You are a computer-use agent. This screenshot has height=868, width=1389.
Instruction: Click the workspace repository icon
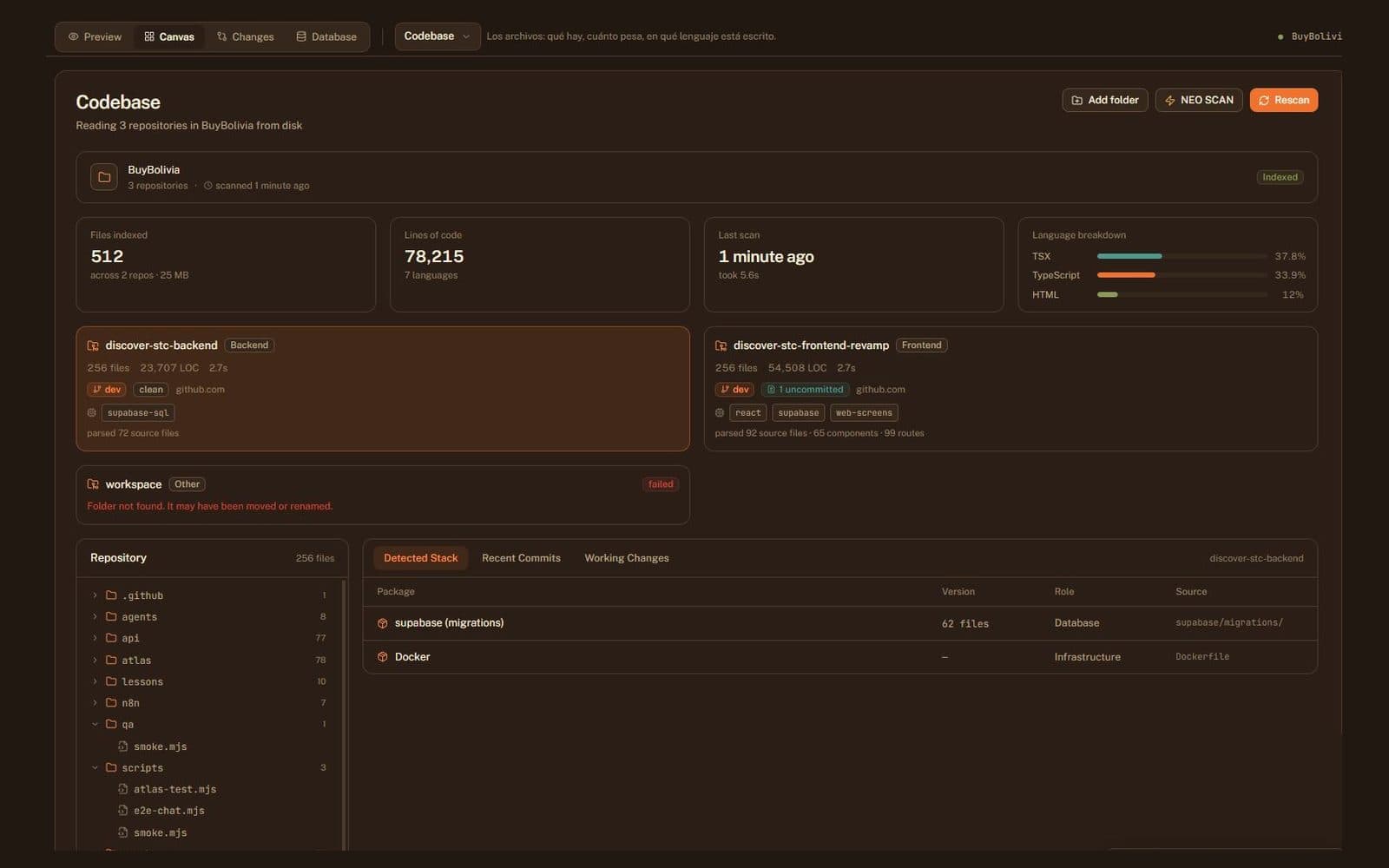click(x=93, y=484)
